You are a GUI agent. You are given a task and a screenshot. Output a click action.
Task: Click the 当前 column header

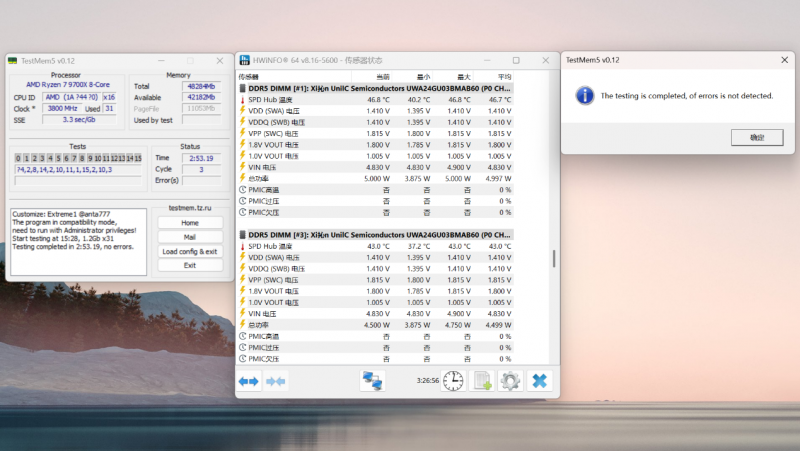coord(383,76)
